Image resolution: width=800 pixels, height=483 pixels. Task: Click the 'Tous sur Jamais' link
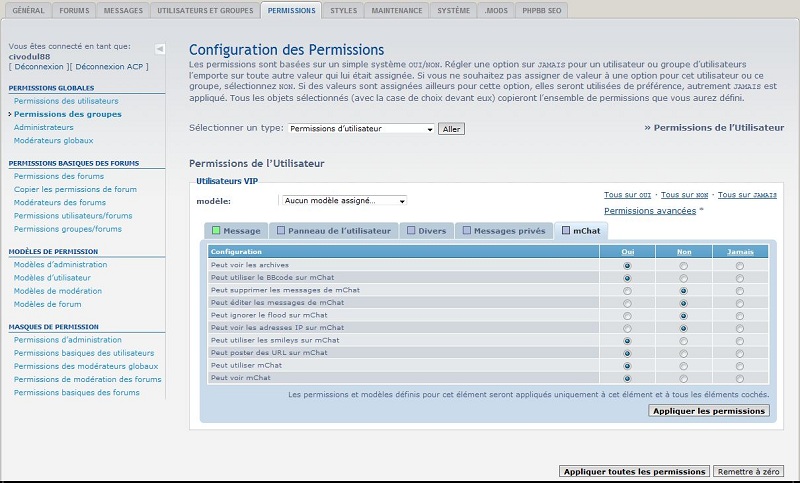747,194
